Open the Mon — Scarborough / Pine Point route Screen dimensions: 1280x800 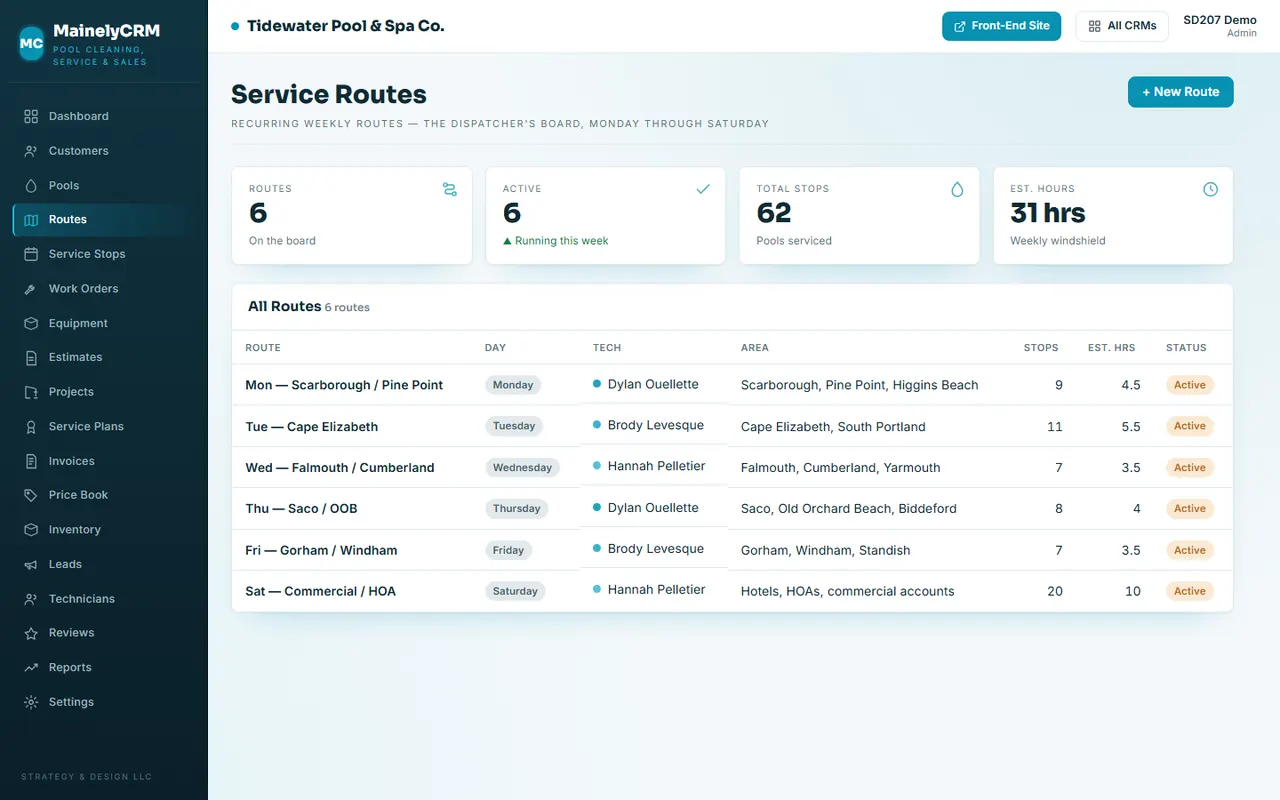tap(344, 385)
